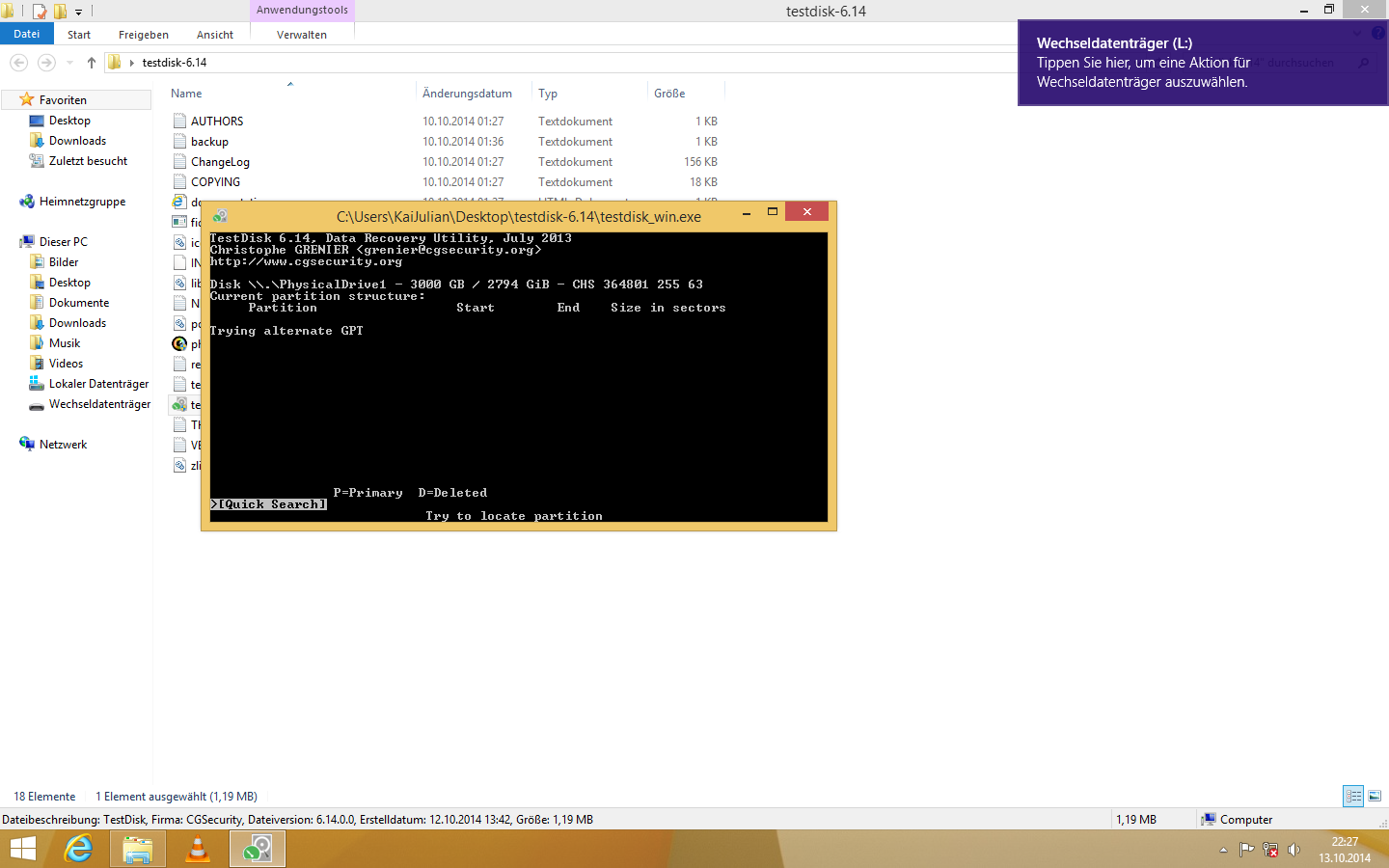Switch to TestDisk taskbar button
This screenshot has width=1389, height=868.
coord(258,849)
